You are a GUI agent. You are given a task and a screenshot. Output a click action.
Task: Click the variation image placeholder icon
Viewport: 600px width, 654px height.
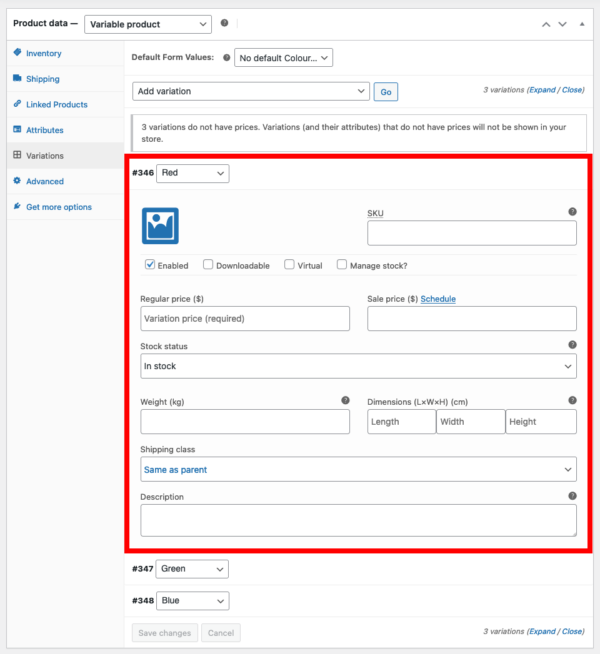click(160, 226)
